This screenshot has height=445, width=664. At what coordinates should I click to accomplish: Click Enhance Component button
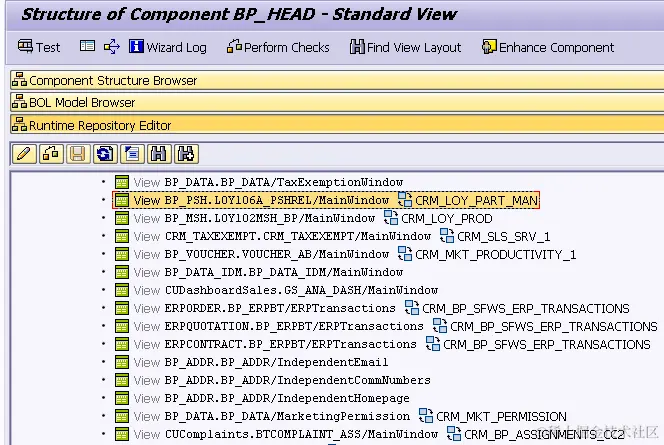click(548, 47)
